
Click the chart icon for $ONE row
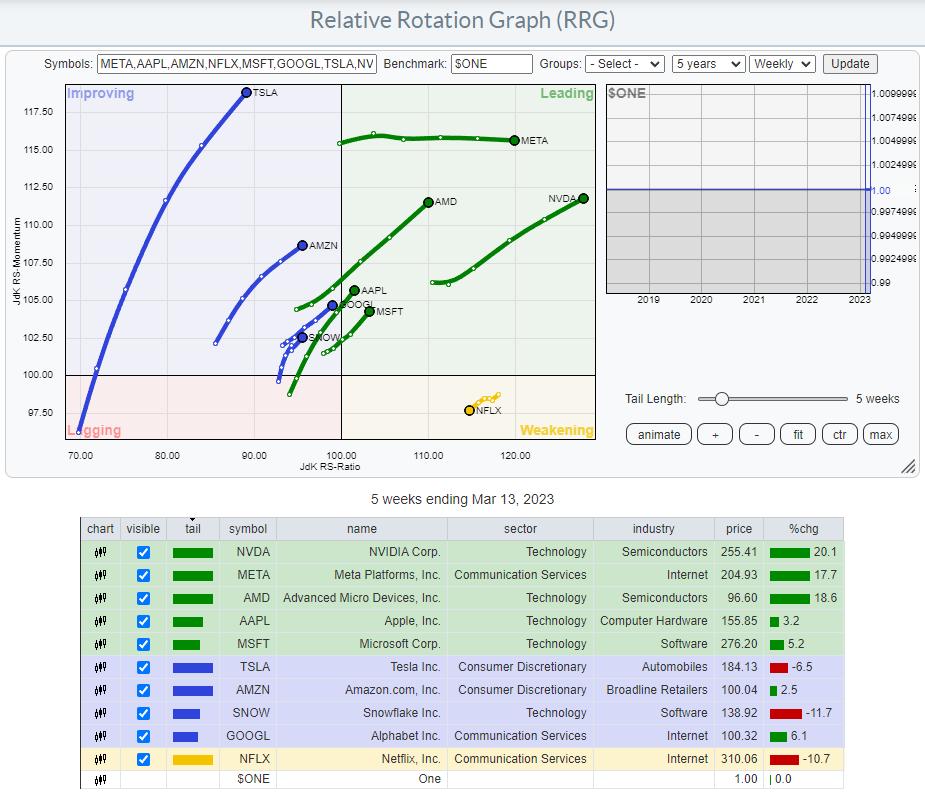(100, 780)
